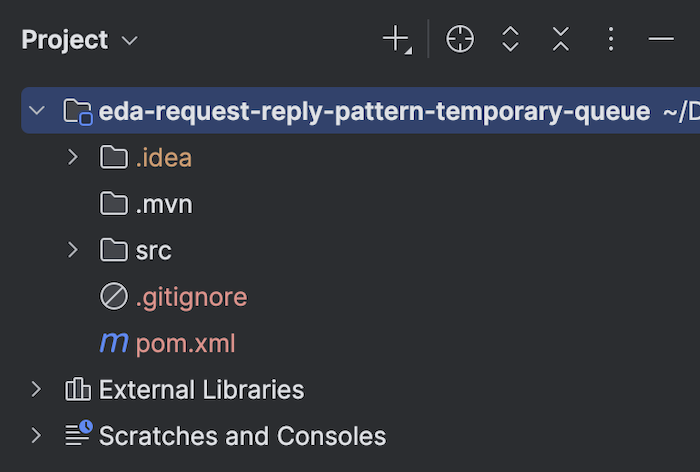Click the External Libraries bar icon
This screenshot has width=700, height=472.
[78, 389]
